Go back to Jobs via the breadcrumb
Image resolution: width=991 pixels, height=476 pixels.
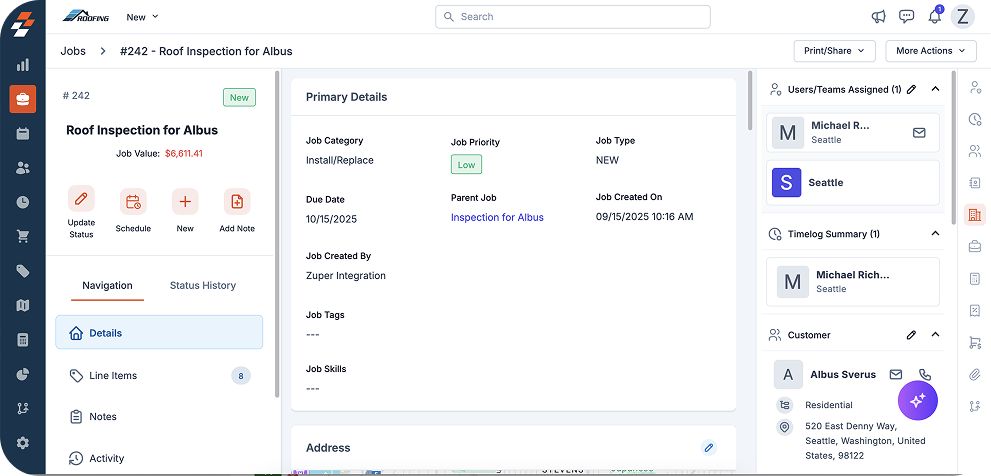pyautogui.click(x=72, y=50)
